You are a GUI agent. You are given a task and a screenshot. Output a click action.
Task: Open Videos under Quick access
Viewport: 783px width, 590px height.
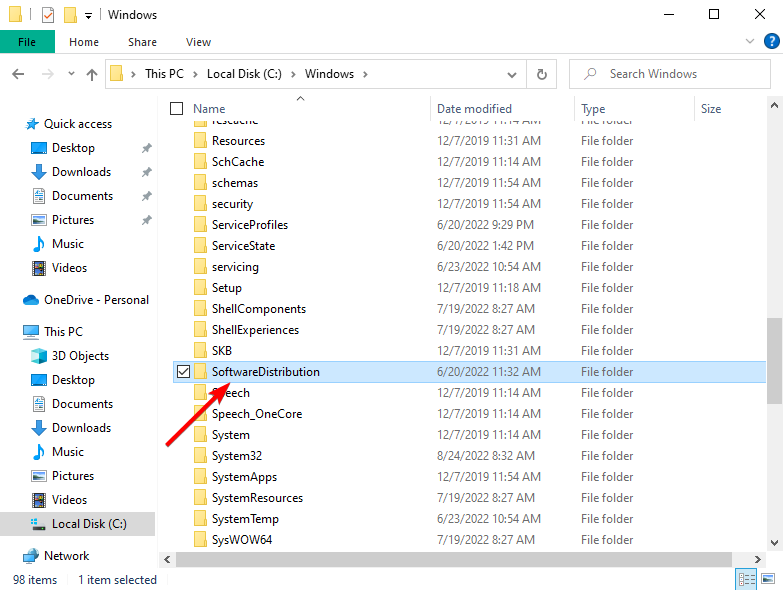tap(69, 268)
